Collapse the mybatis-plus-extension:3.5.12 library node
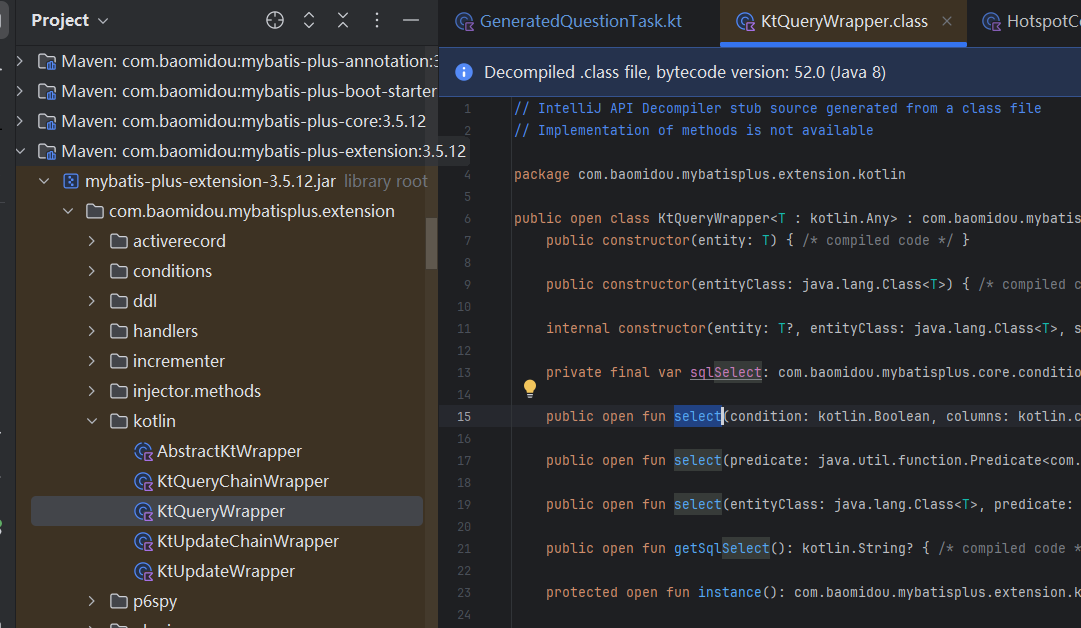The height and width of the screenshot is (628, 1081). (20, 151)
